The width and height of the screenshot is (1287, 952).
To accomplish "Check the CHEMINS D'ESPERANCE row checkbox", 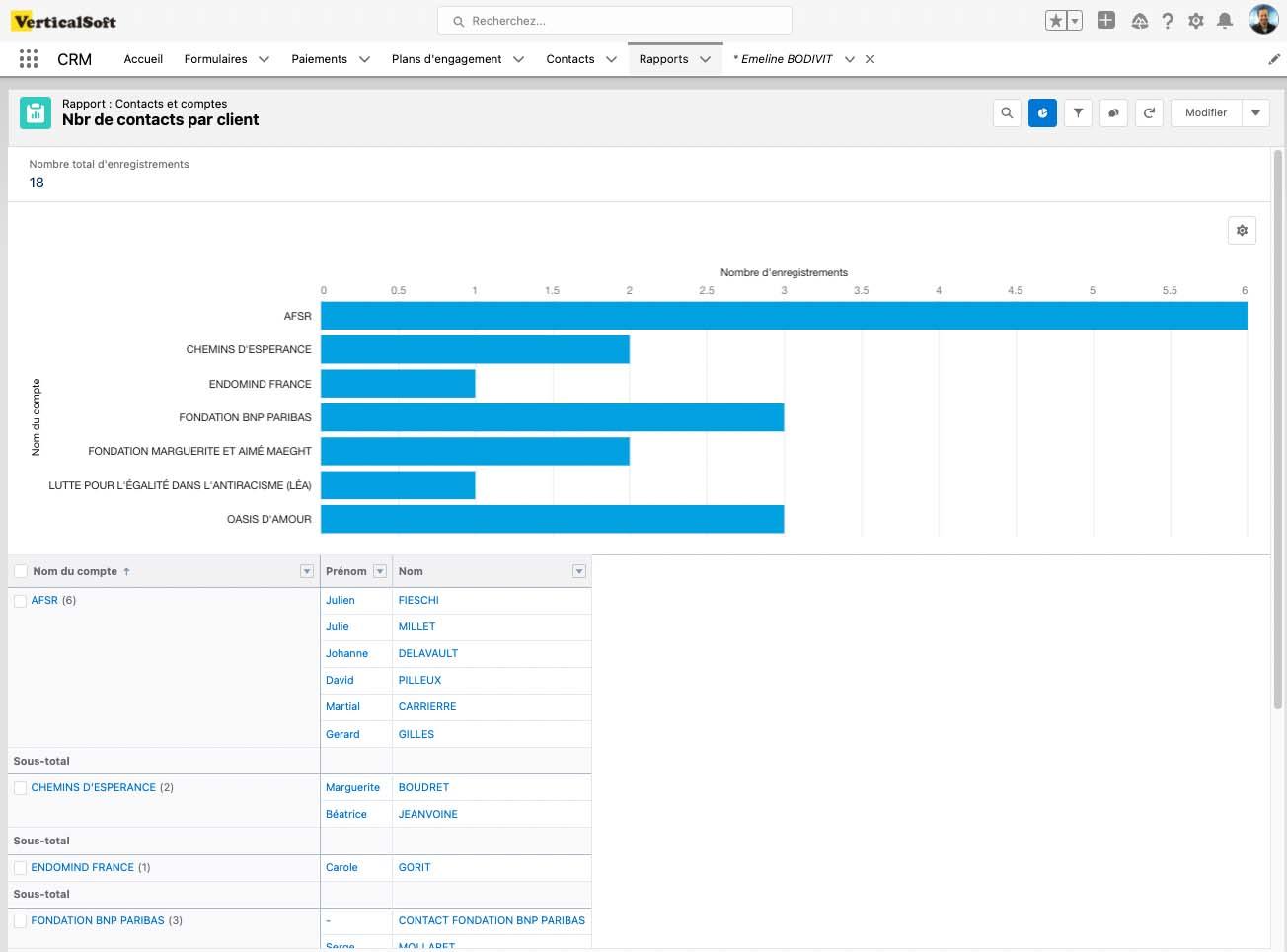I will pyautogui.click(x=20, y=788).
